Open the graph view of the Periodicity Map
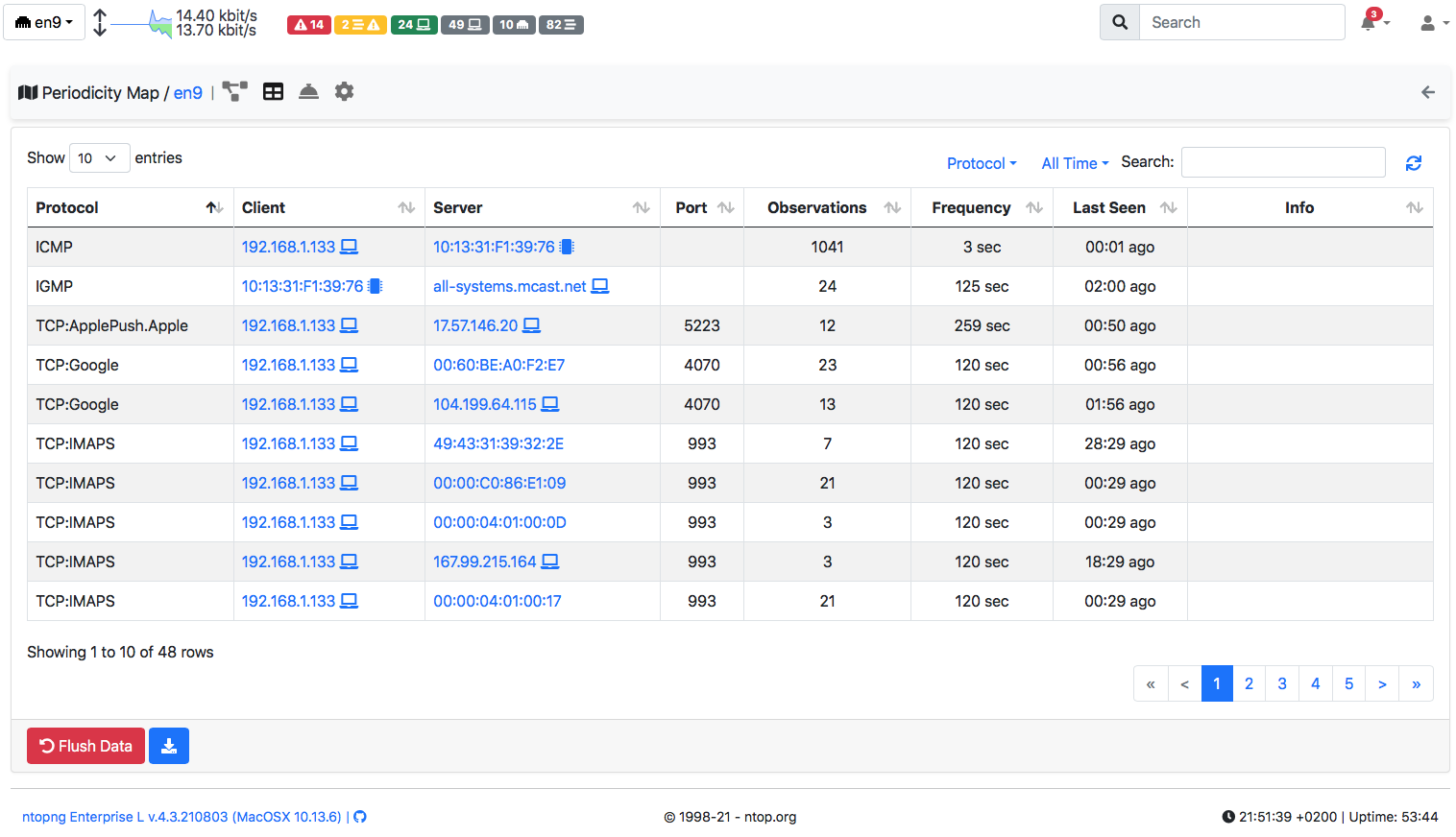Viewport: 1456px width, 837px height. [x=234, y=91]
